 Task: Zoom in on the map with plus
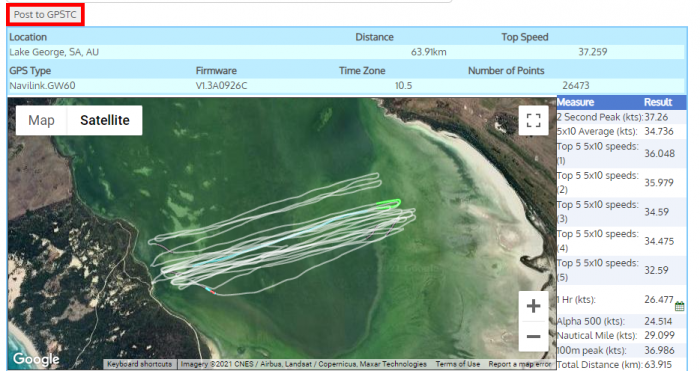pos(533,306)
